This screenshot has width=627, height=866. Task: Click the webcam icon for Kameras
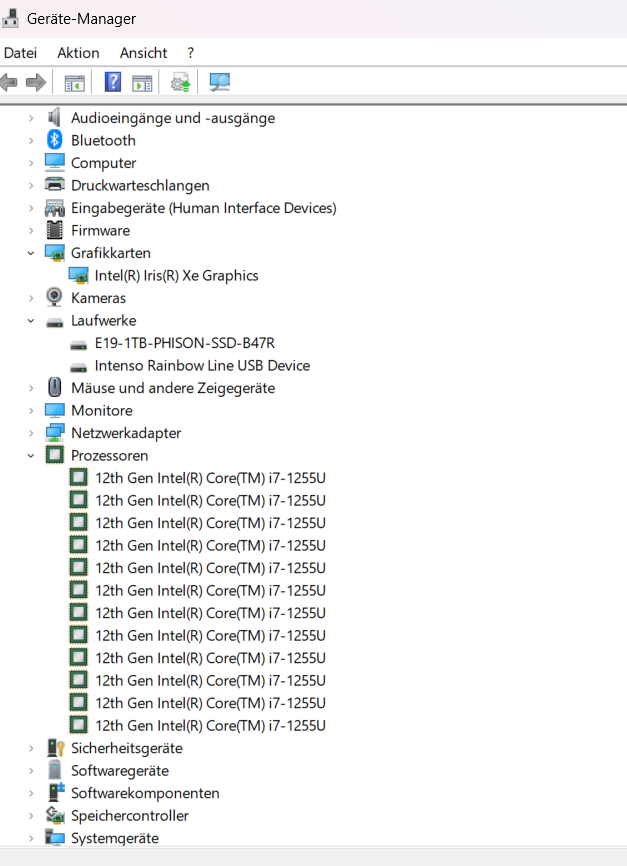[54, 298]
